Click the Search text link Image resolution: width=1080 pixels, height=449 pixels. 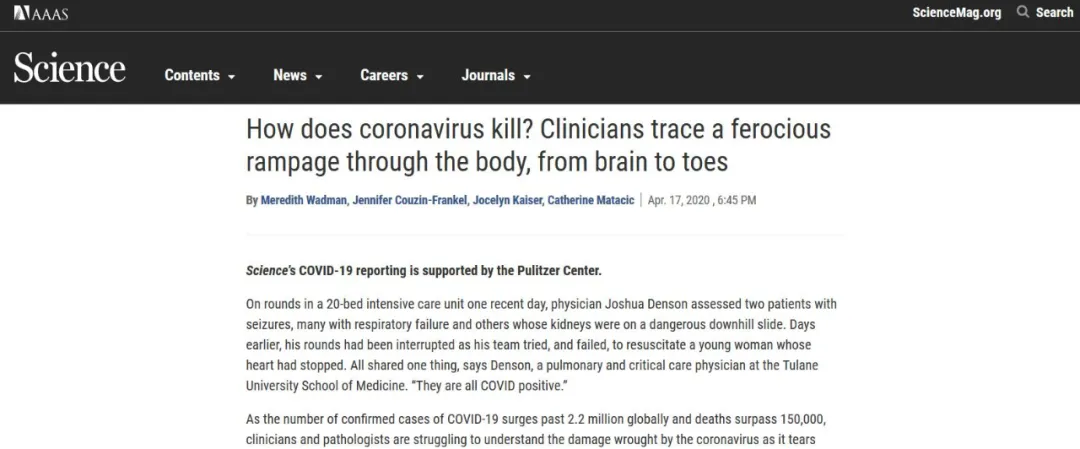coord(1054,12)
